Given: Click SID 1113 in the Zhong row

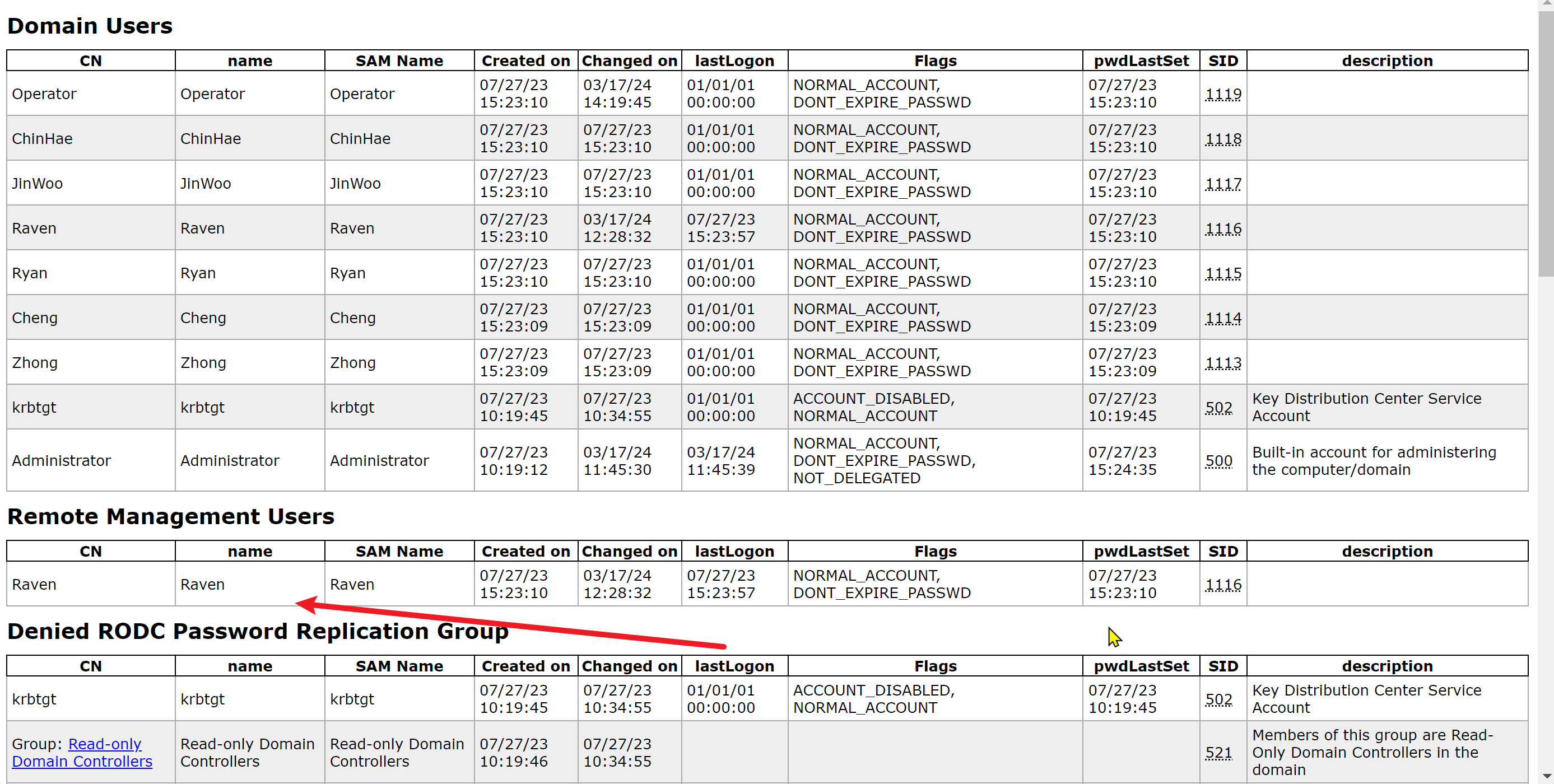Looking at the screenshot, I should [1222, 362].
